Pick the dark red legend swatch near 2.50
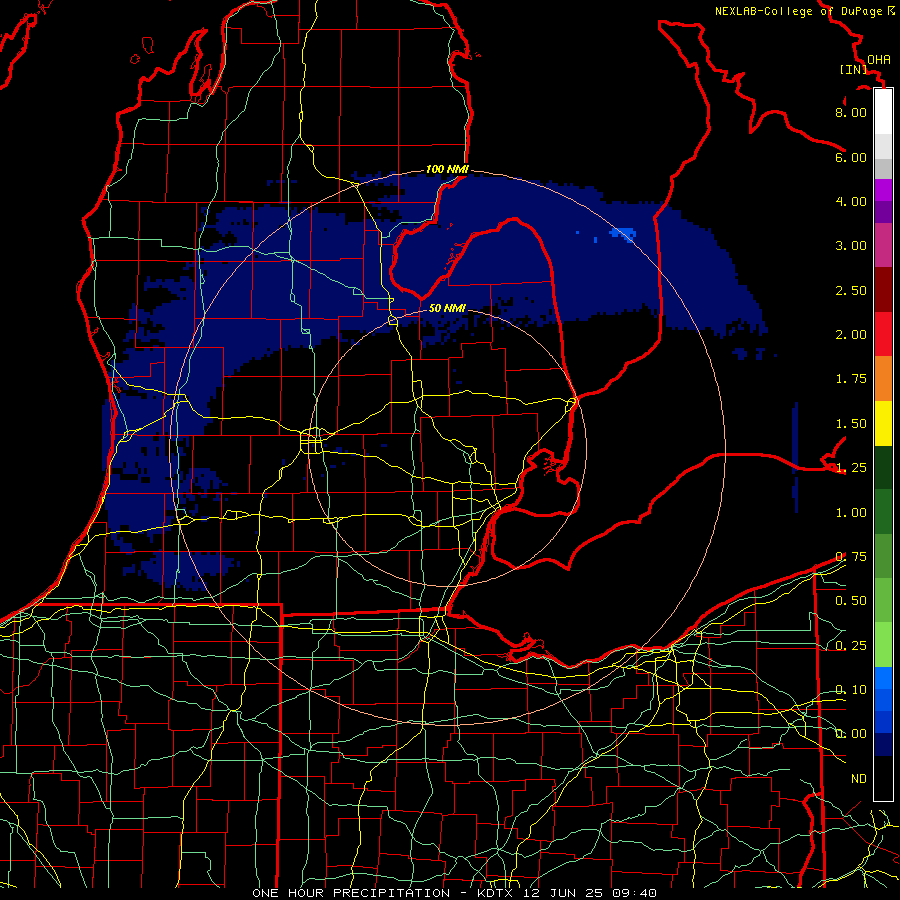The width and height of the screenshot is (900, 900). click(883, 290)
